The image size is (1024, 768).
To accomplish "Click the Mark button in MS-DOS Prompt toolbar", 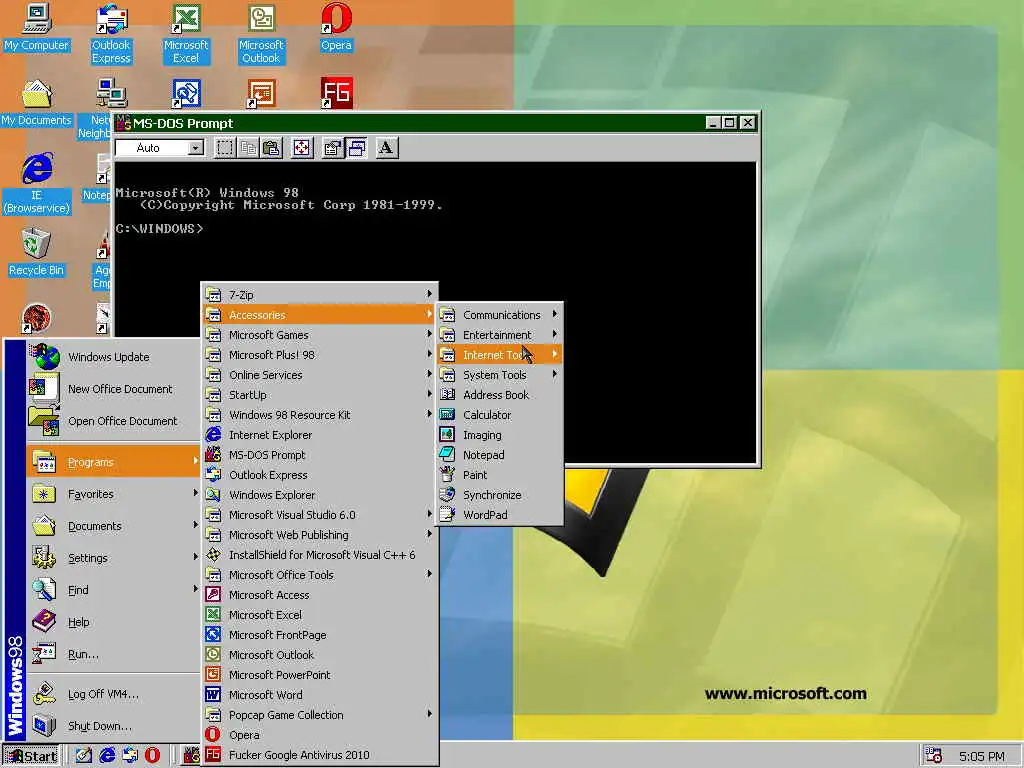I will coord(225,148).
